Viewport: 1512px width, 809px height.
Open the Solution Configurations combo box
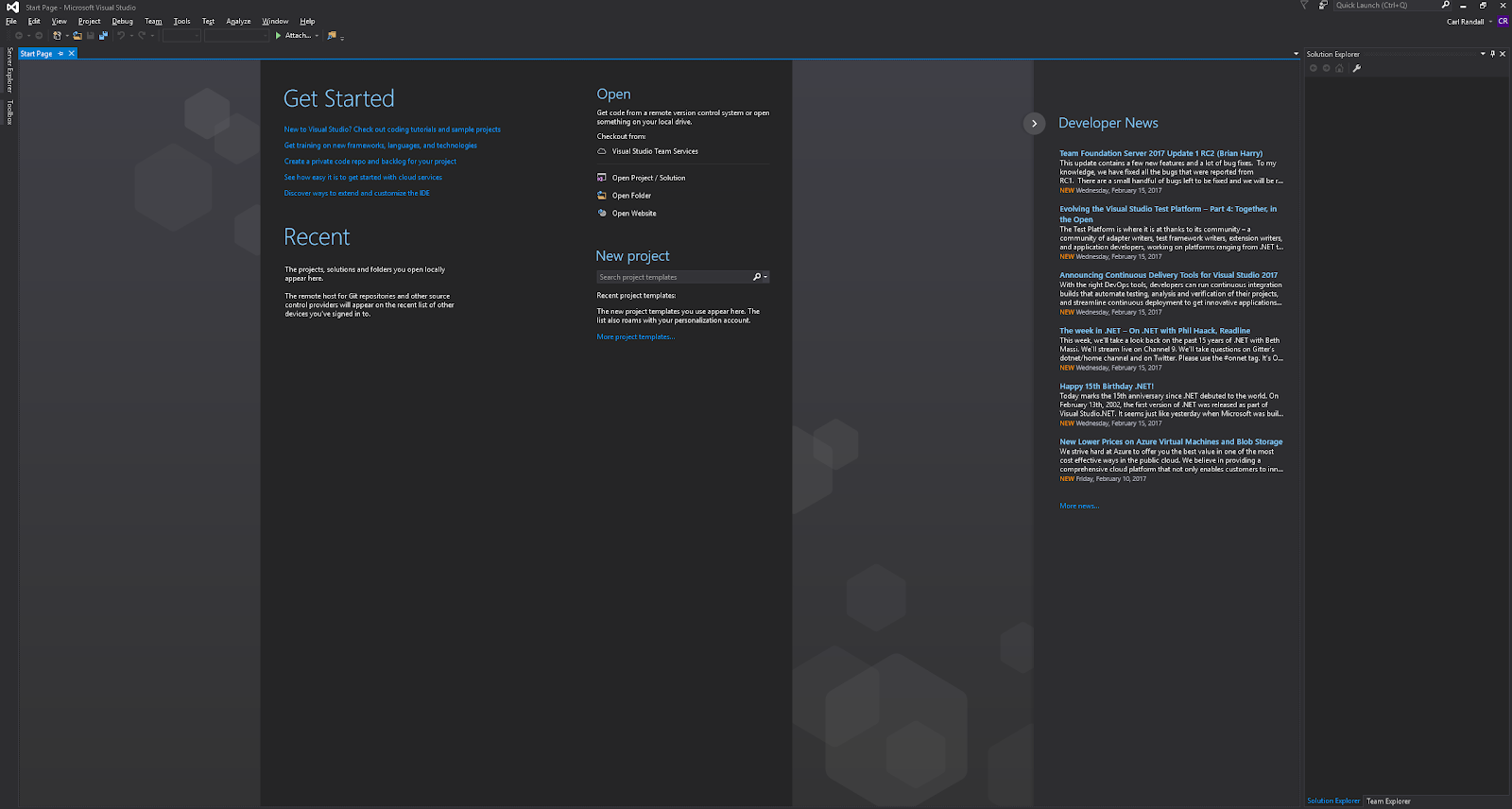pos(181,36)
